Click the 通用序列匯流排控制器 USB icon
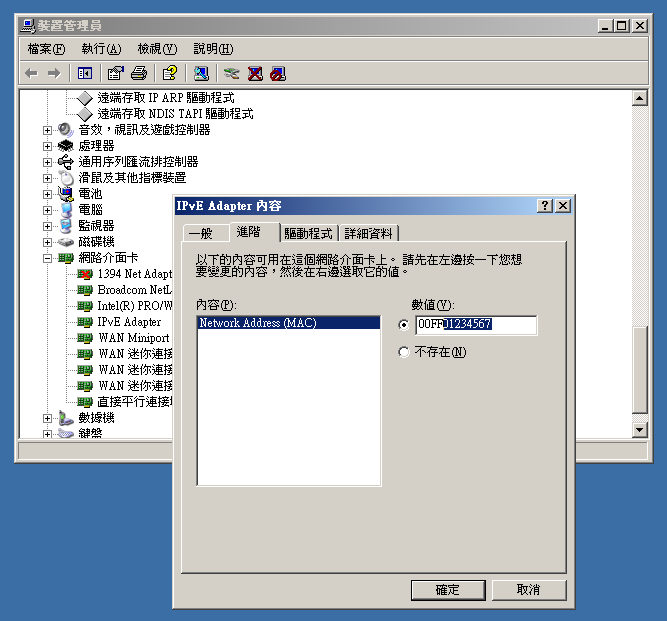667x621 pixels. 66,162
